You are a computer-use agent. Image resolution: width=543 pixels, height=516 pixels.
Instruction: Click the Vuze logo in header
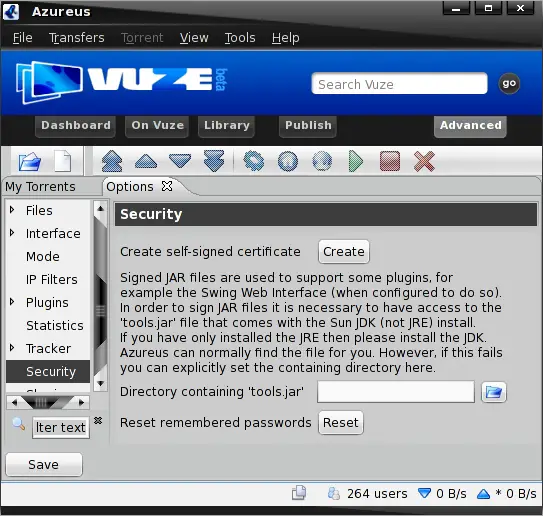(121, 82)
